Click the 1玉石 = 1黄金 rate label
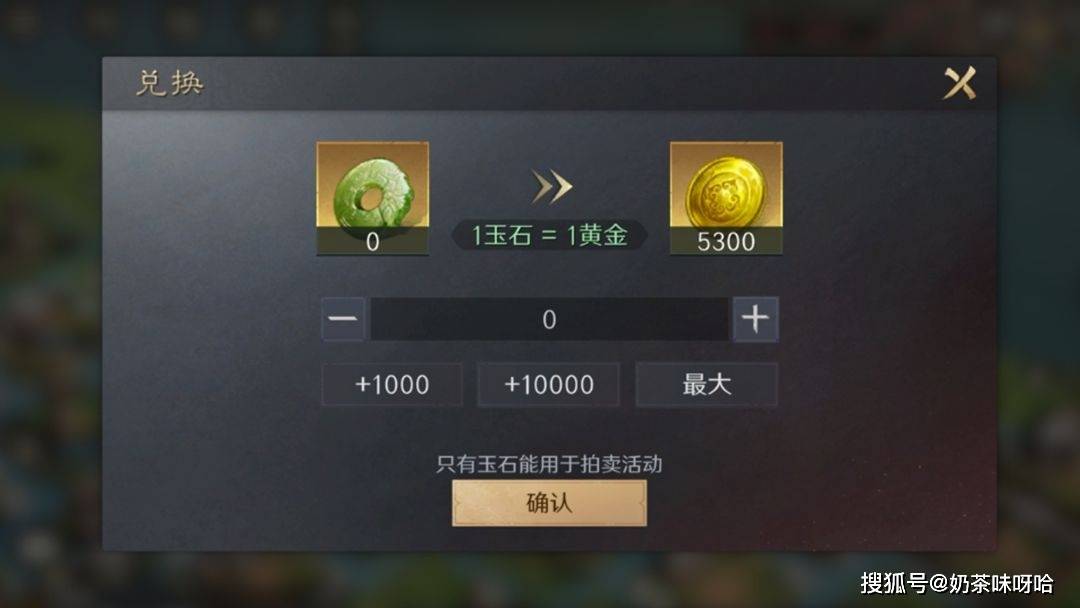The width and height of the screenshot is (1080, 608). [x=549, y=235]
